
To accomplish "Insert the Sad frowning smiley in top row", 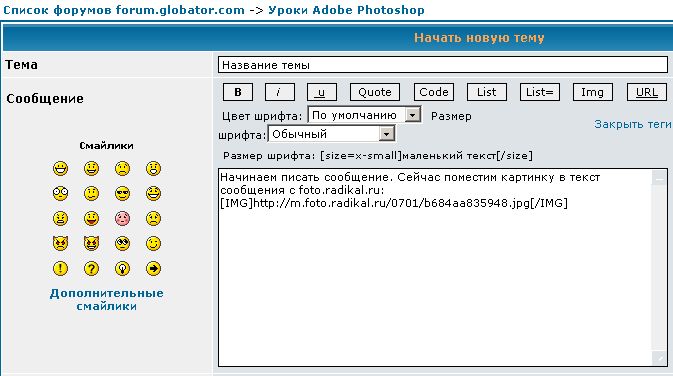I will 122,168.
